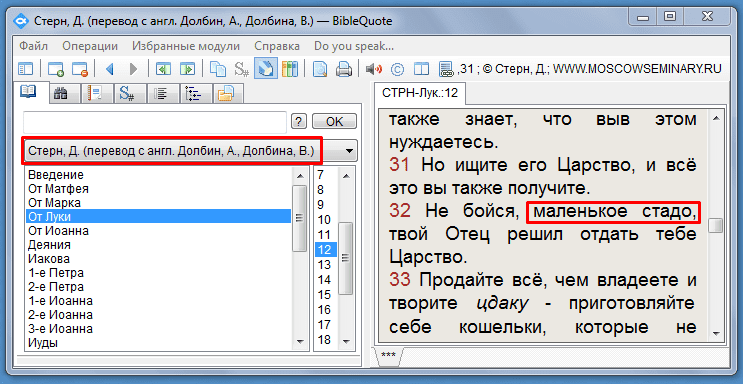The width and height of the screenshot is (743, 384).
Task: Toggle Strong's numbers toolbar icon
Action: click(242, 69)
